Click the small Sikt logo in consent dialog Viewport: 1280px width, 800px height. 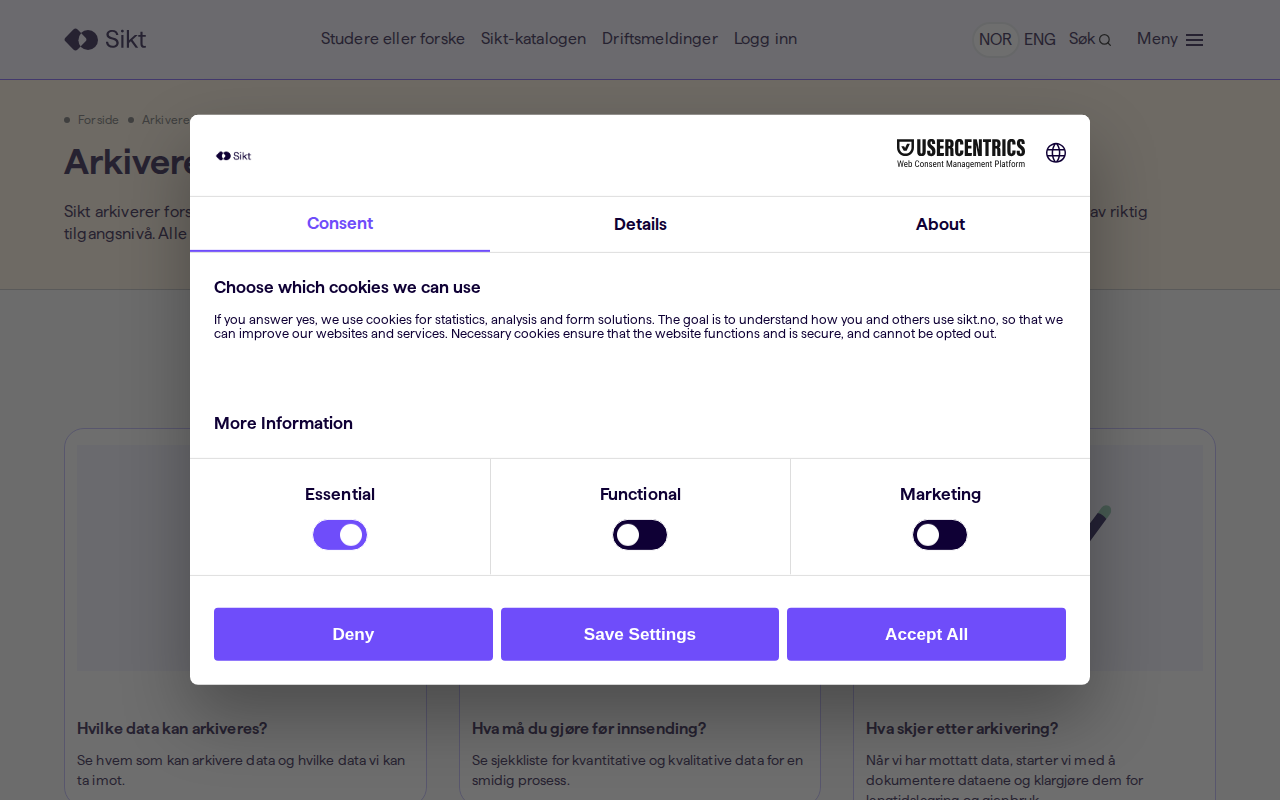[234, 156]
